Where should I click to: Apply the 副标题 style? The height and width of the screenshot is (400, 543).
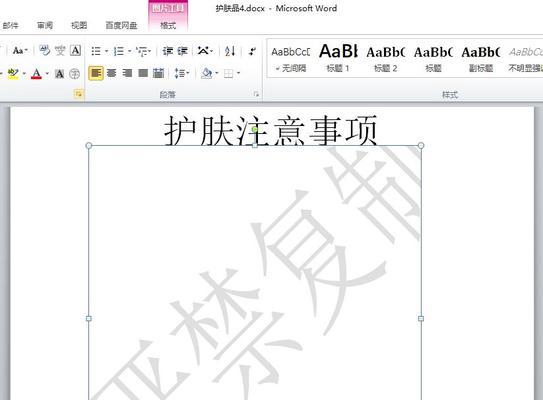point(481,59)
